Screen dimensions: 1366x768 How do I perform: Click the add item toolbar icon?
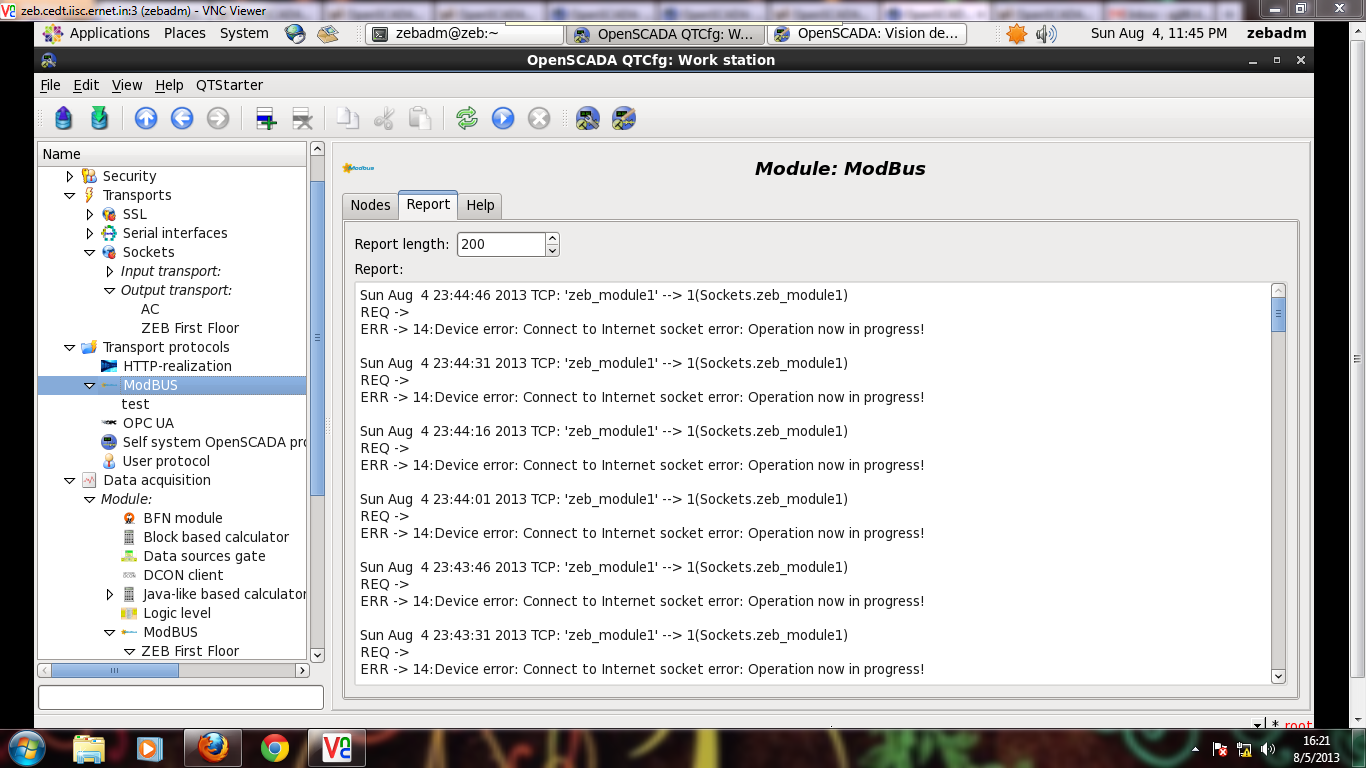(266, 119)
